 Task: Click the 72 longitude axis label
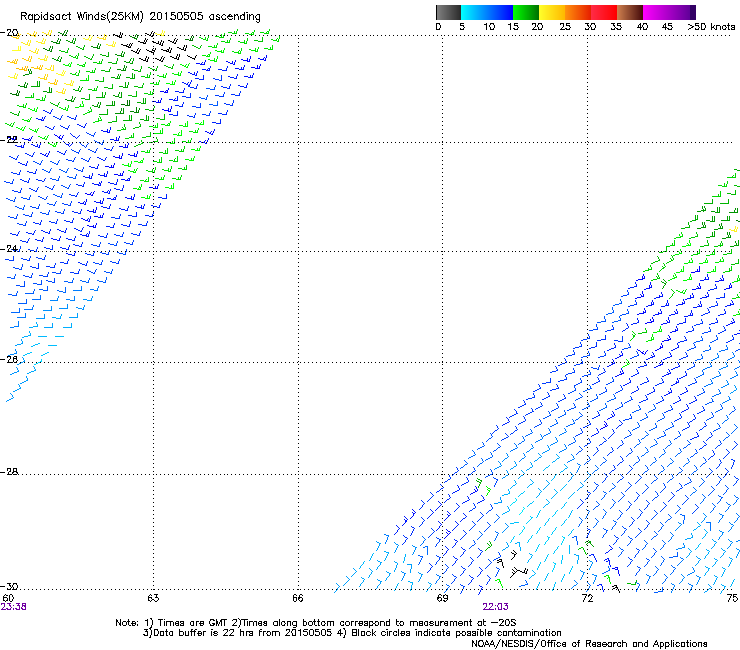click(x=587, y=598)
